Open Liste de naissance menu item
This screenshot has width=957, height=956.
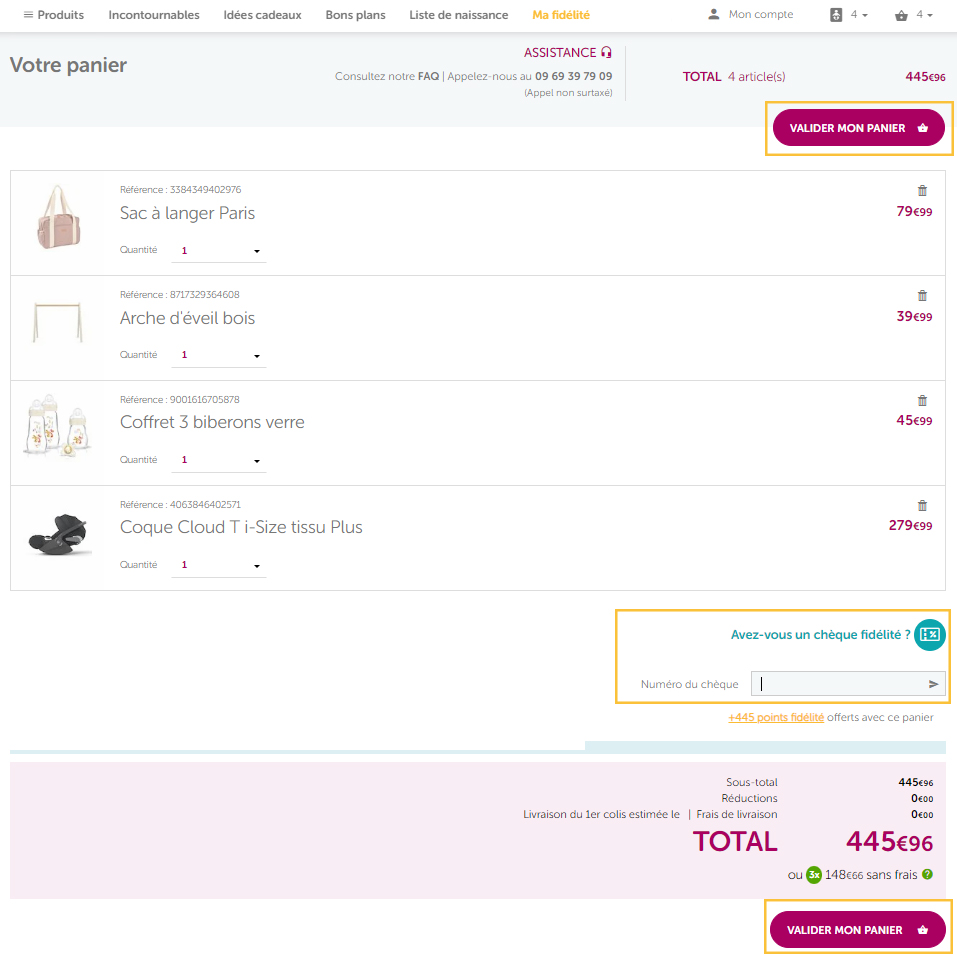point(458,15)
